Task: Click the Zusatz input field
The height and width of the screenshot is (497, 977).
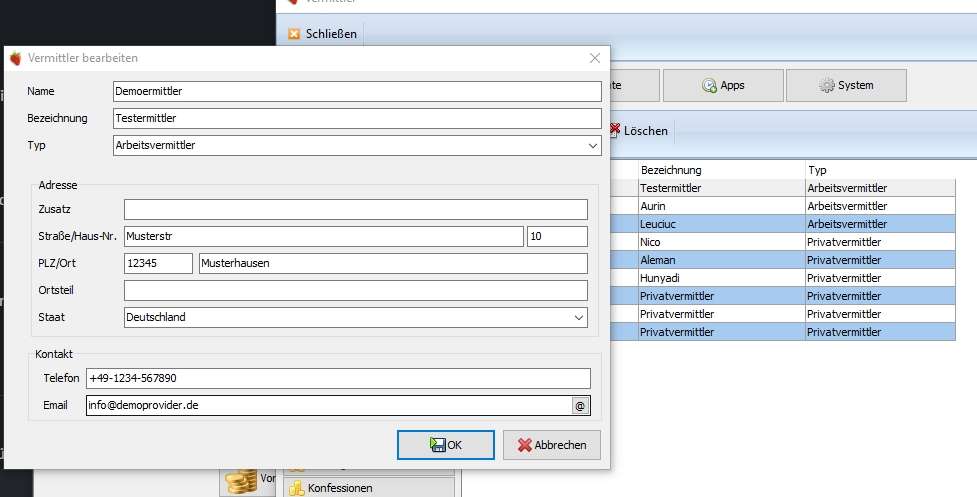Action: [356, 209]
